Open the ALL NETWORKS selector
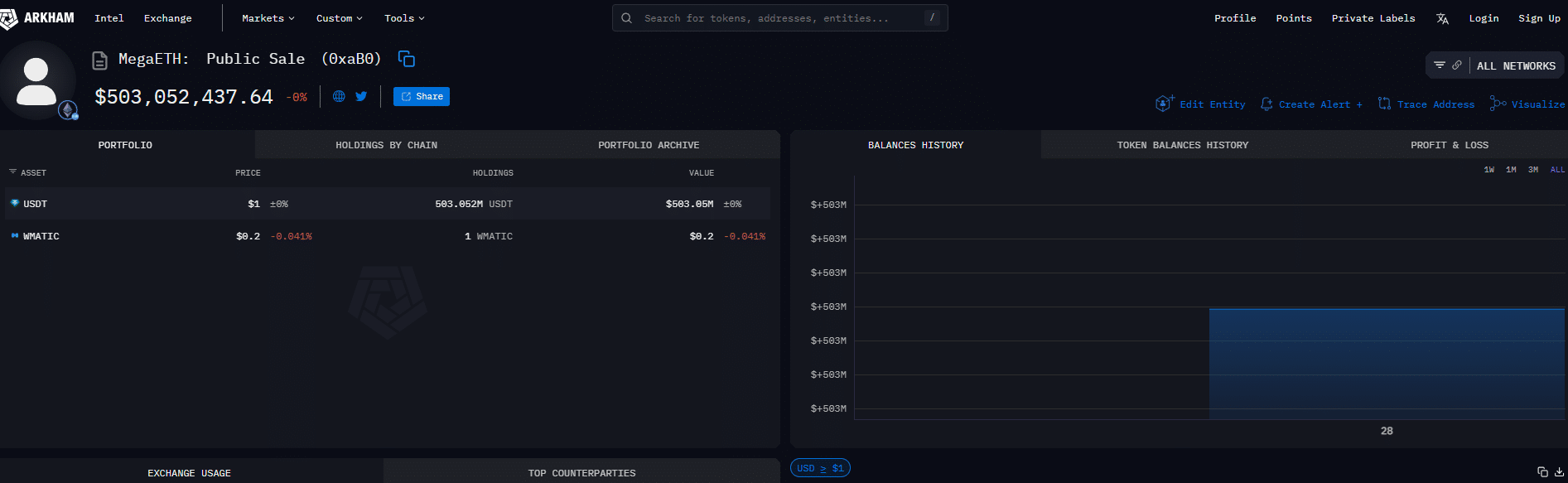 (1516, 66)
